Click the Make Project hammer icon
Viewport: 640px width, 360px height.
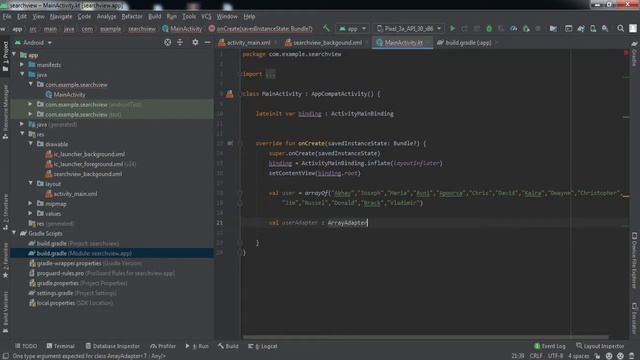tap(326, 28)
